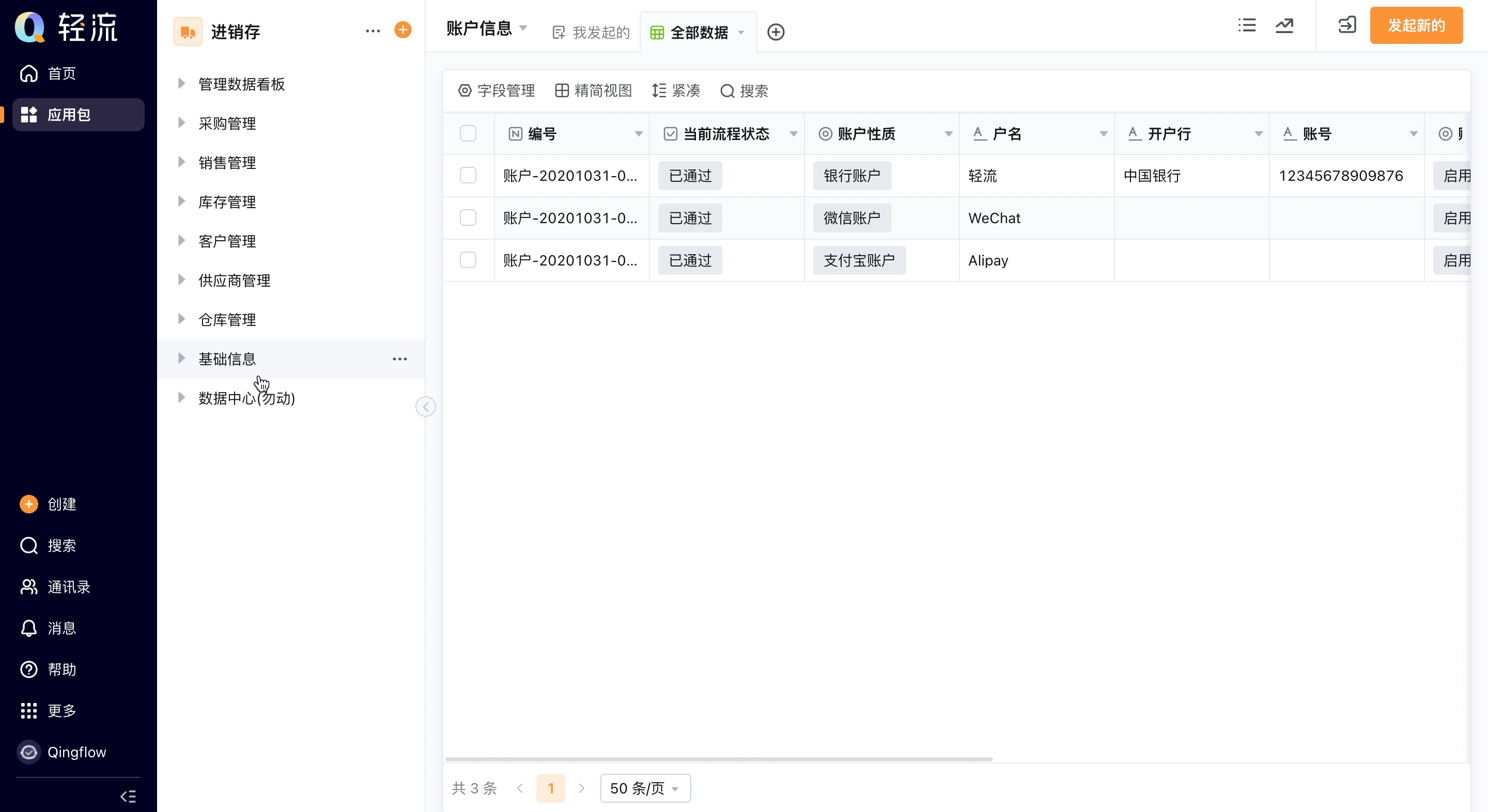Open sidebar 搜索 magnifier icon
Viewport: 1488px width, 812px height.
[x=29, y=546]
